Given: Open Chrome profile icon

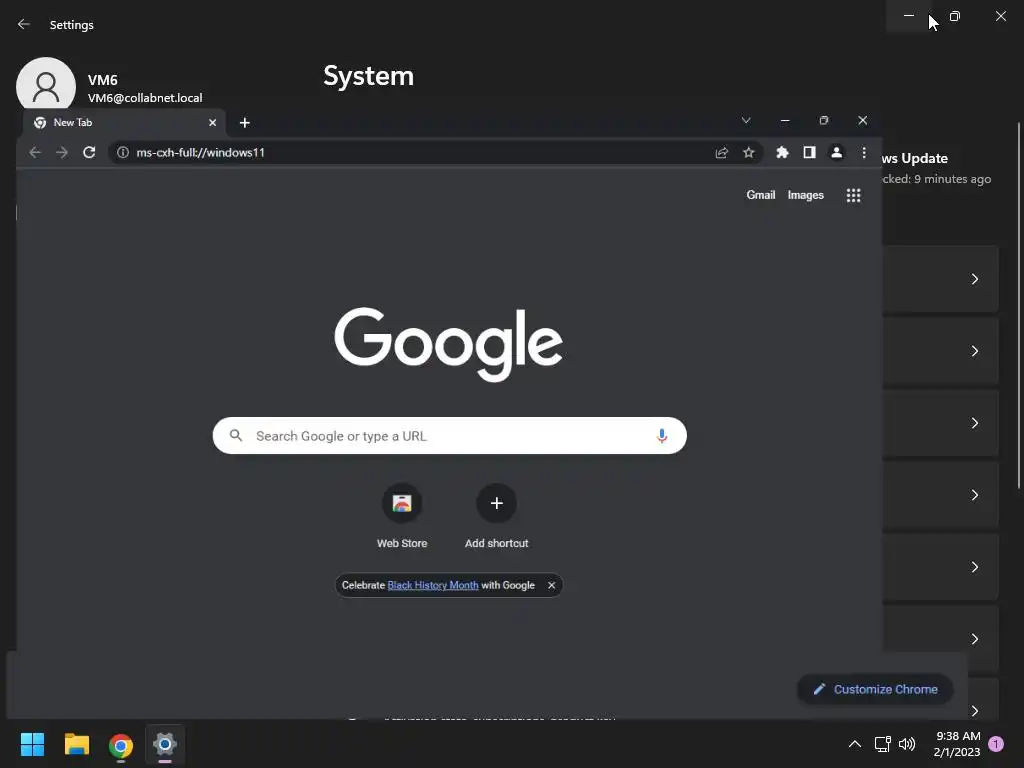Looking at the screenshot, I should pos(836,152).
